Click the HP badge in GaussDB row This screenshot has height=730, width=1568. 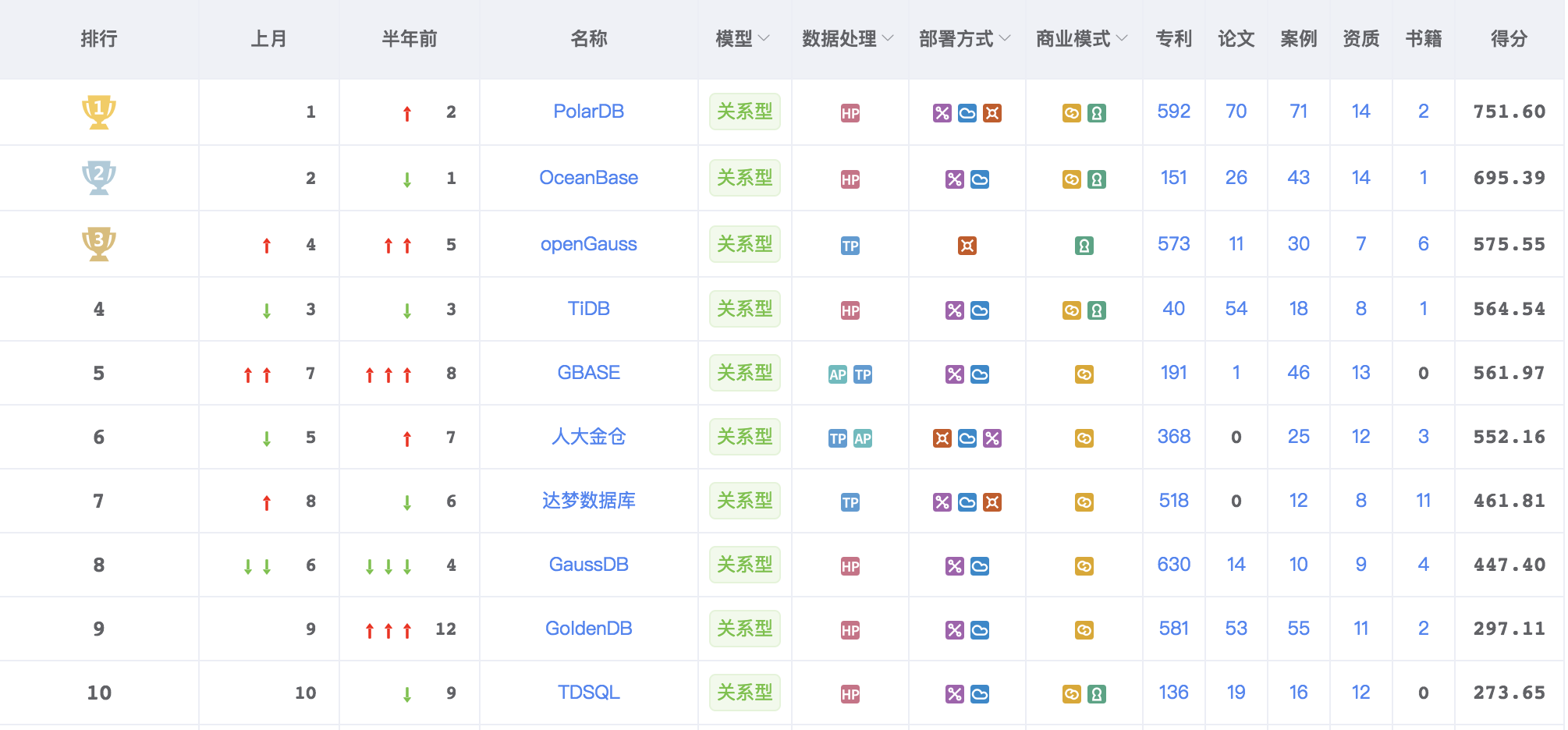click(850, 566)
